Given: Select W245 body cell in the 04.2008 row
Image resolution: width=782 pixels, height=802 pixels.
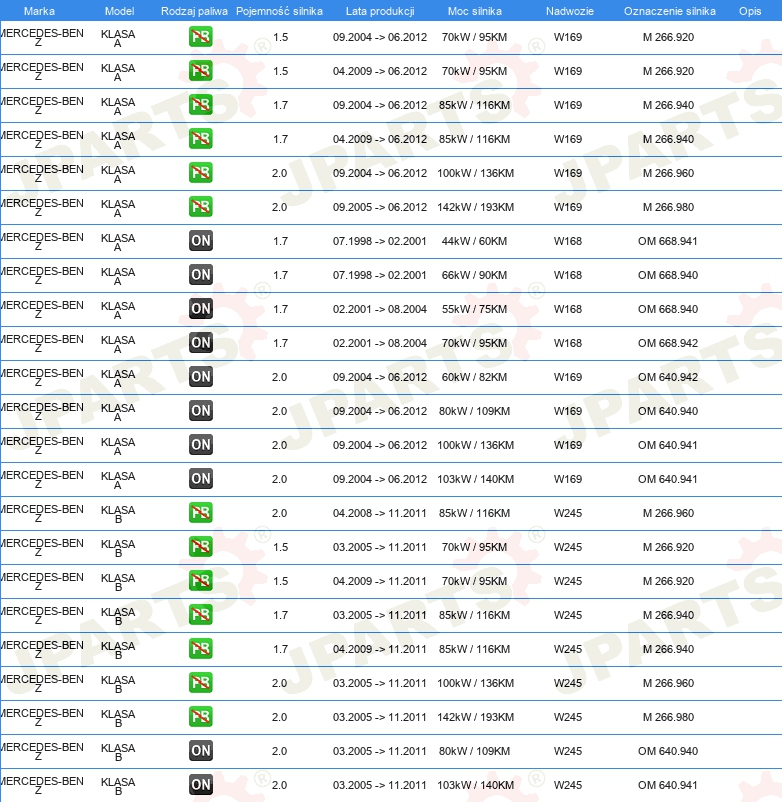Looking at the screenshot, I should tap(568, 513).
